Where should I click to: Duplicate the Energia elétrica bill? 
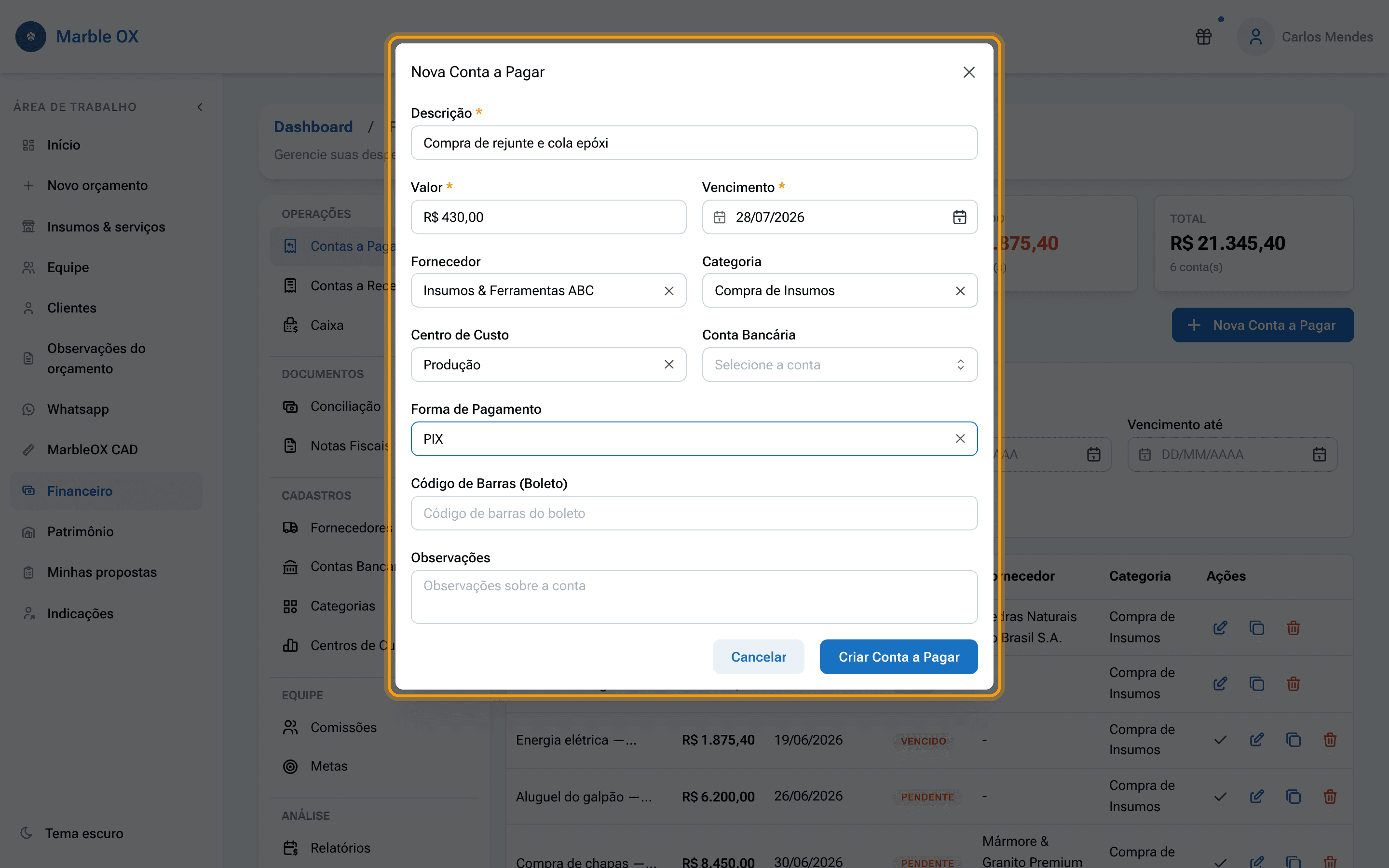coord(1293,740)
